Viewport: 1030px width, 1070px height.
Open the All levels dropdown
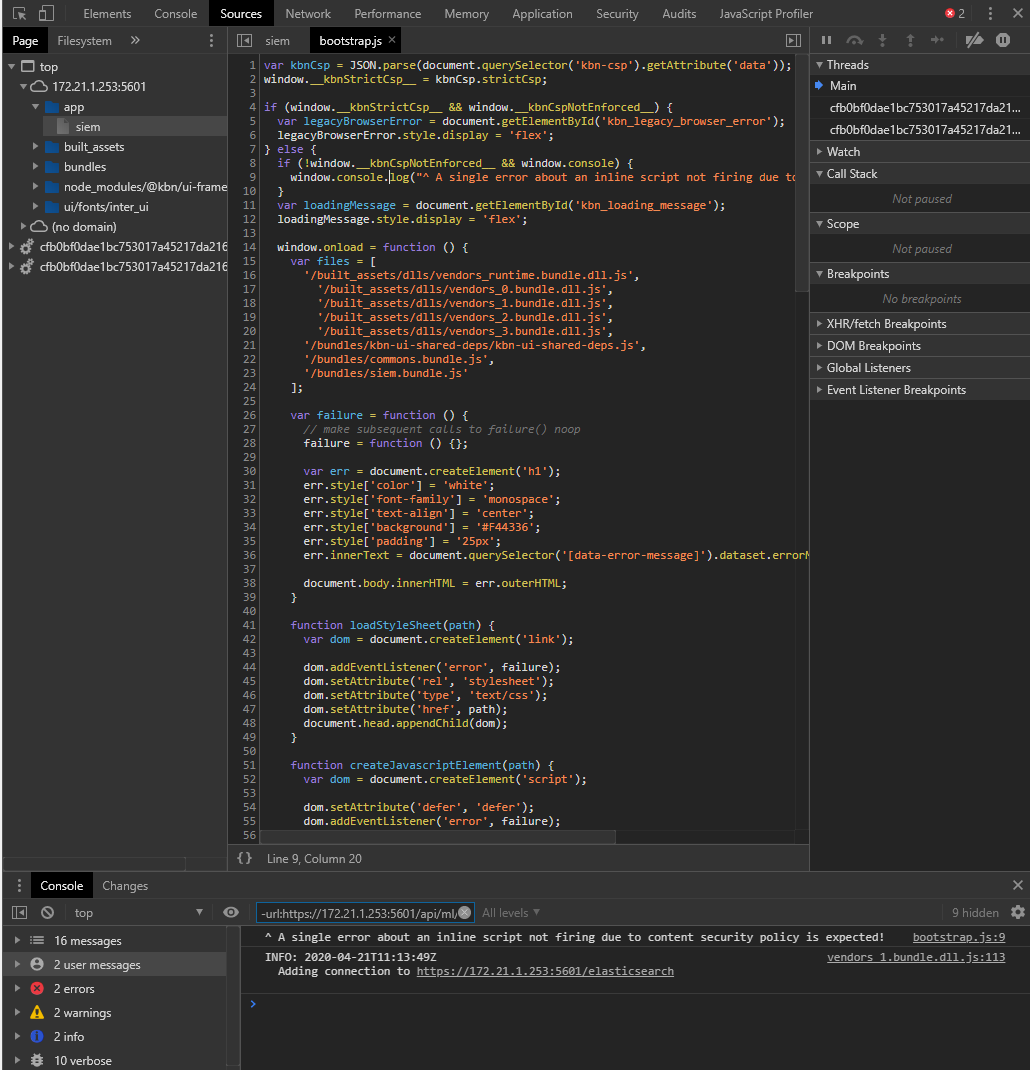[x=511, y=912]
